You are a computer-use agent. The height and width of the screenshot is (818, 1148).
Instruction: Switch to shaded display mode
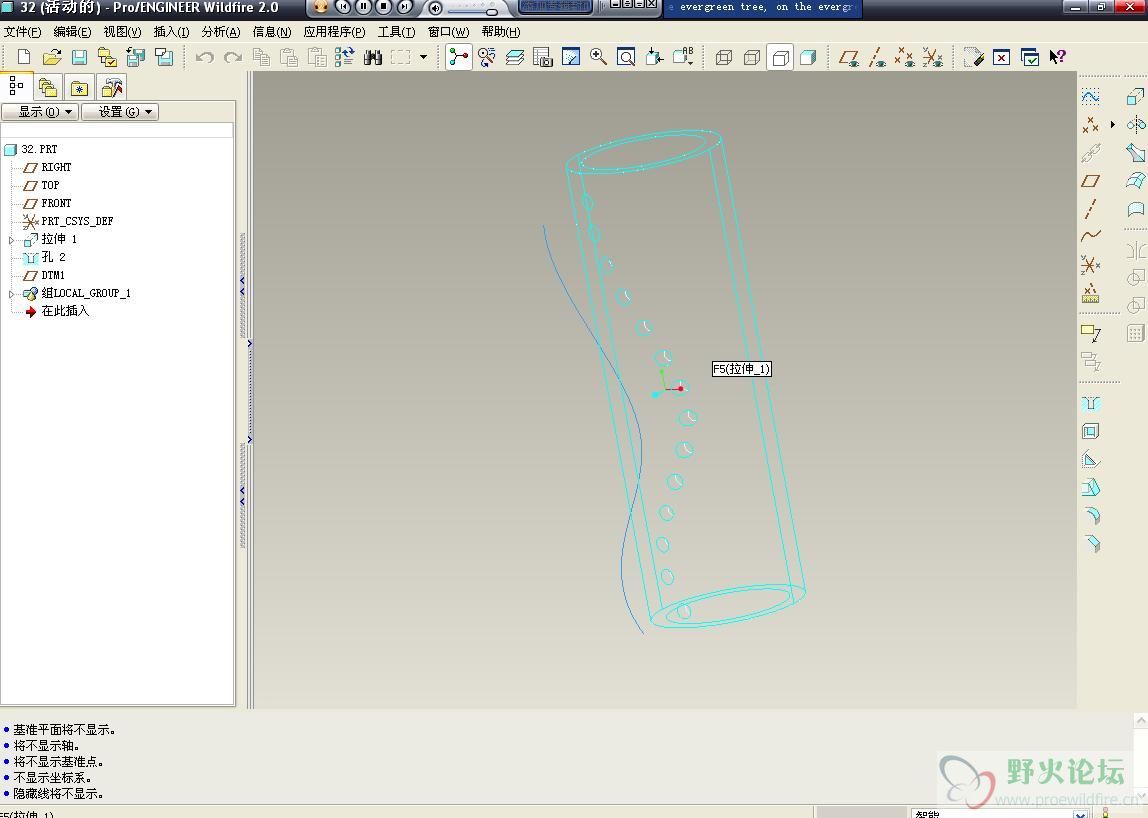tap(808, 57)
